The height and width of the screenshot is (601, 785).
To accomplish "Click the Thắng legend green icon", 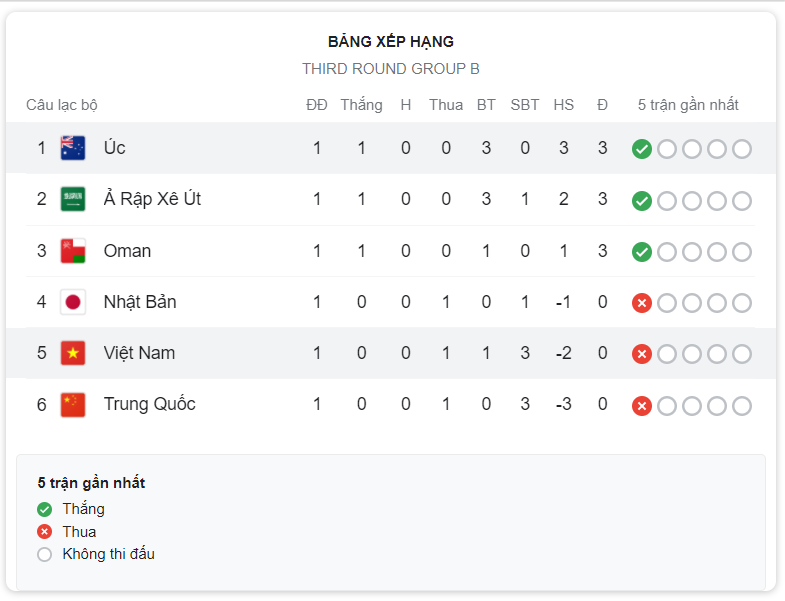I will pos(45,509).
